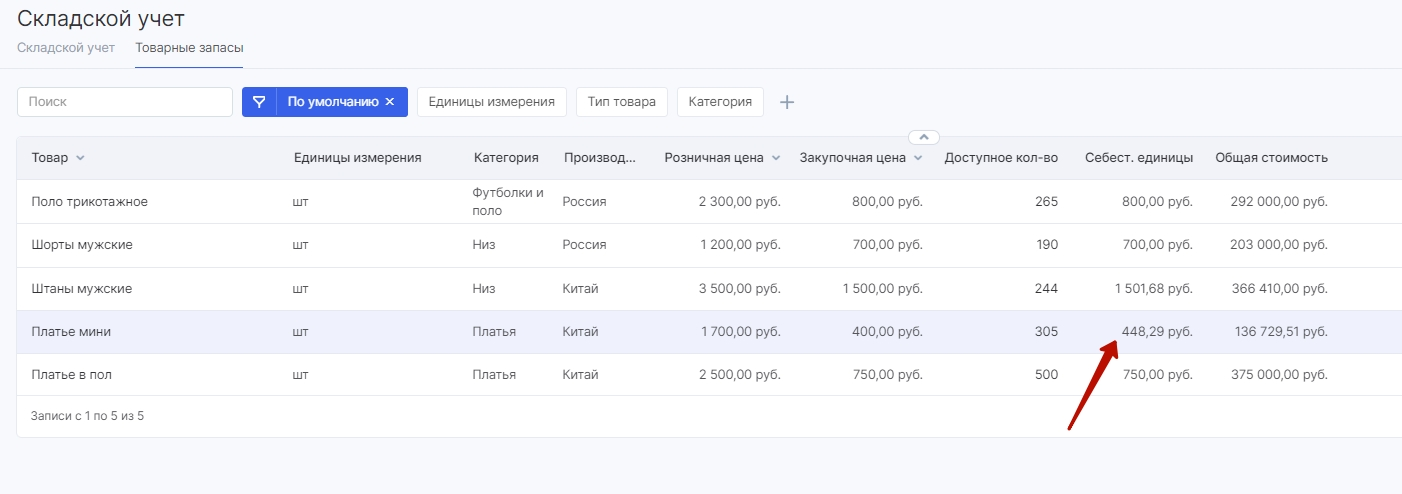
Task: Click 'Складской учет' page heading
Action: coord(101,18)
